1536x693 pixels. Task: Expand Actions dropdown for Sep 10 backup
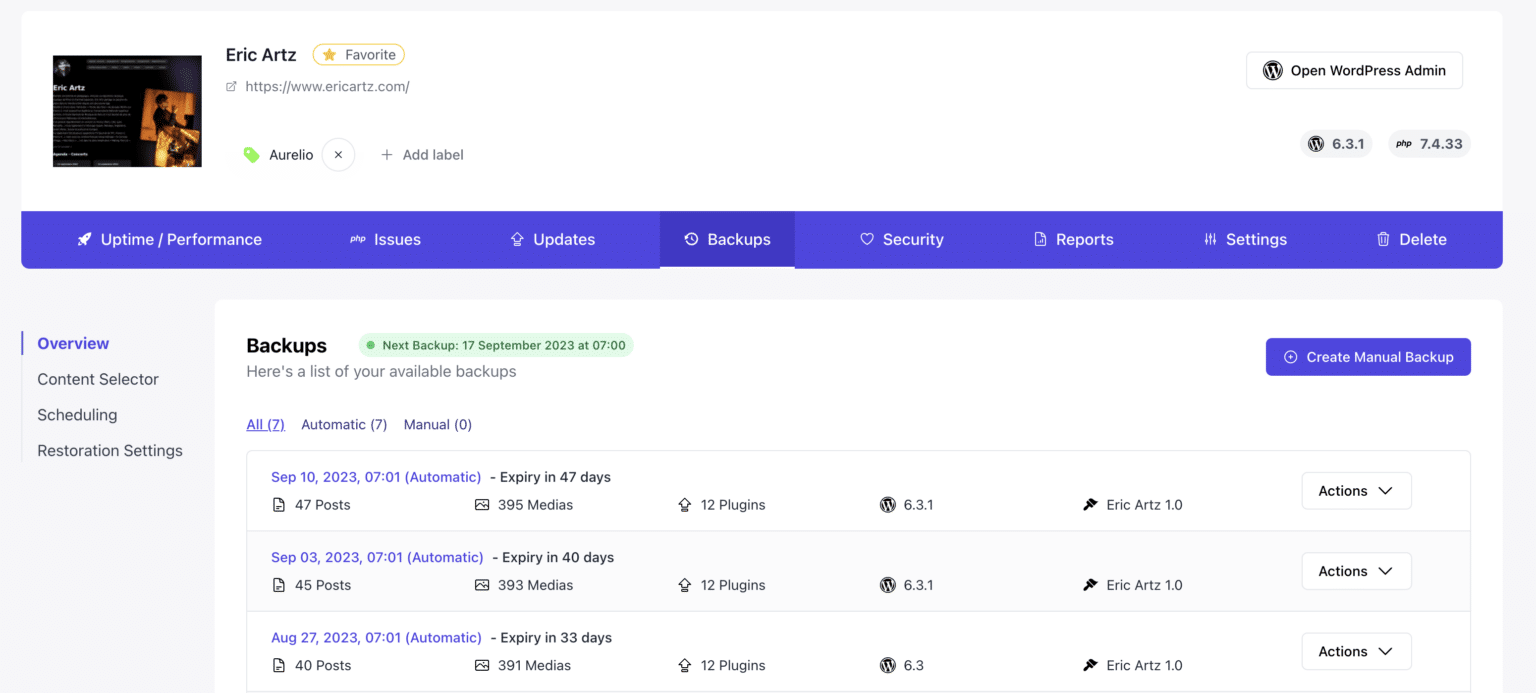pyautogui.click(x=1356, y=491)
